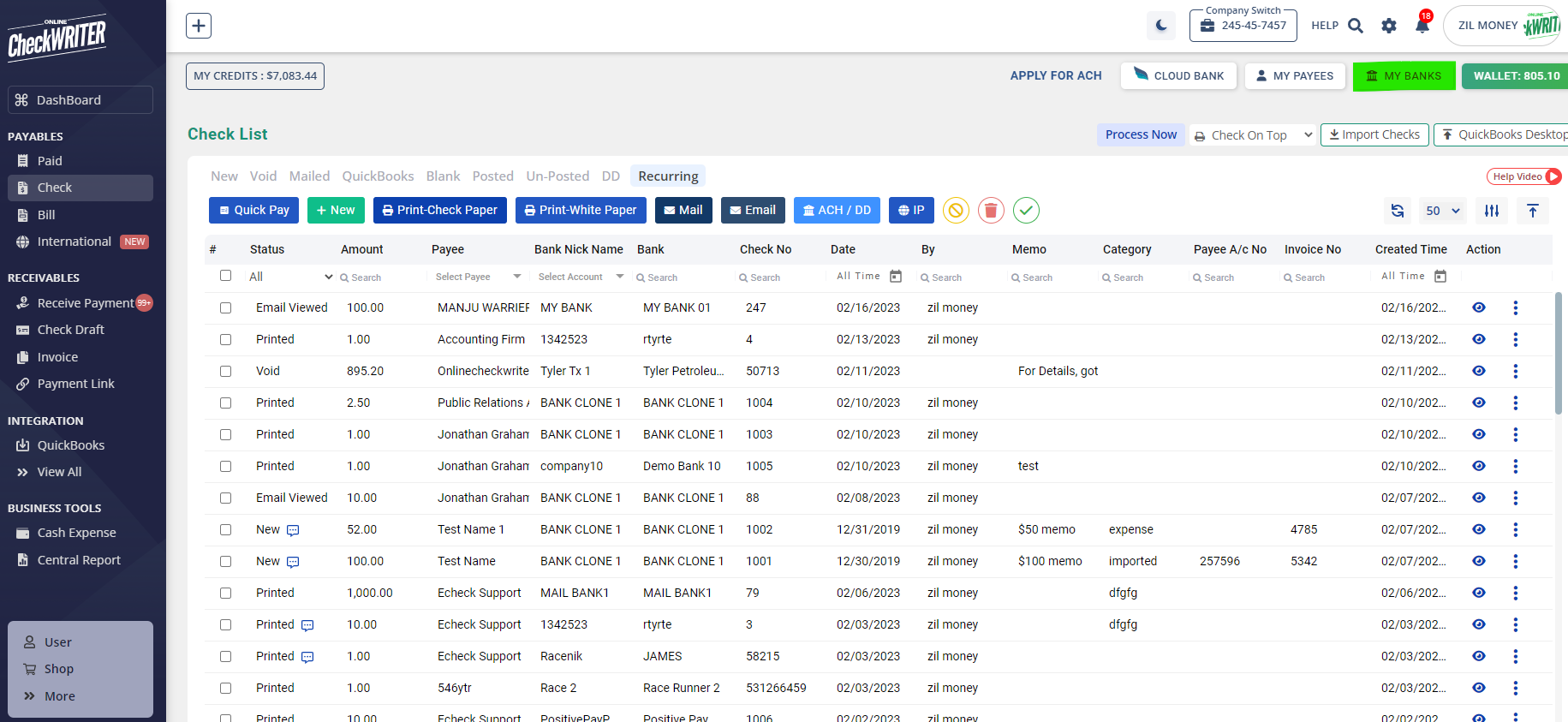1568x722 pixels.
Task: Expand Status filter All dropdown
Action: pyautogui.click(x=290, y=277)
